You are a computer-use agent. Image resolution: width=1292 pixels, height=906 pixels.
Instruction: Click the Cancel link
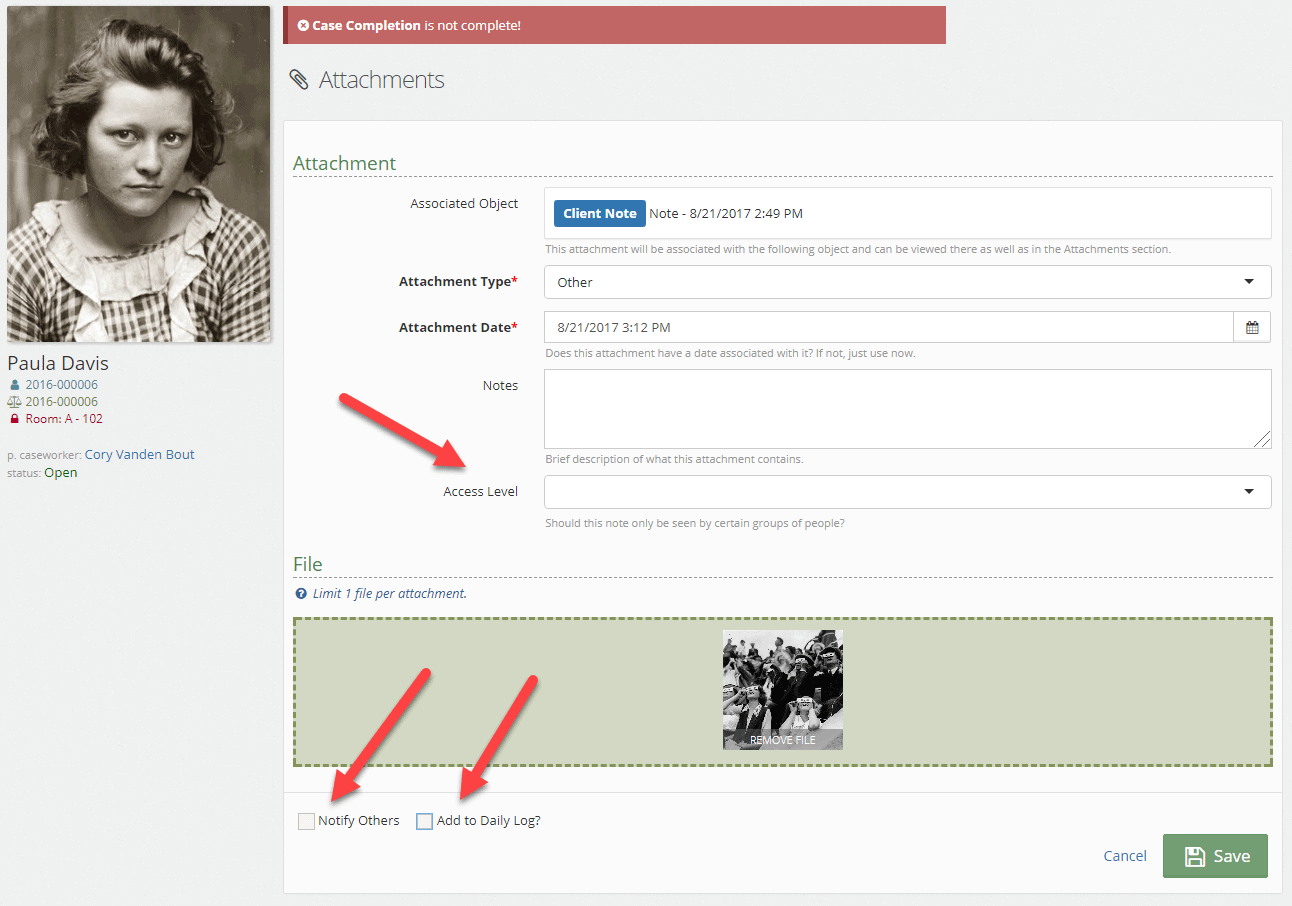pyautogui.click(x=1125, y=856)
